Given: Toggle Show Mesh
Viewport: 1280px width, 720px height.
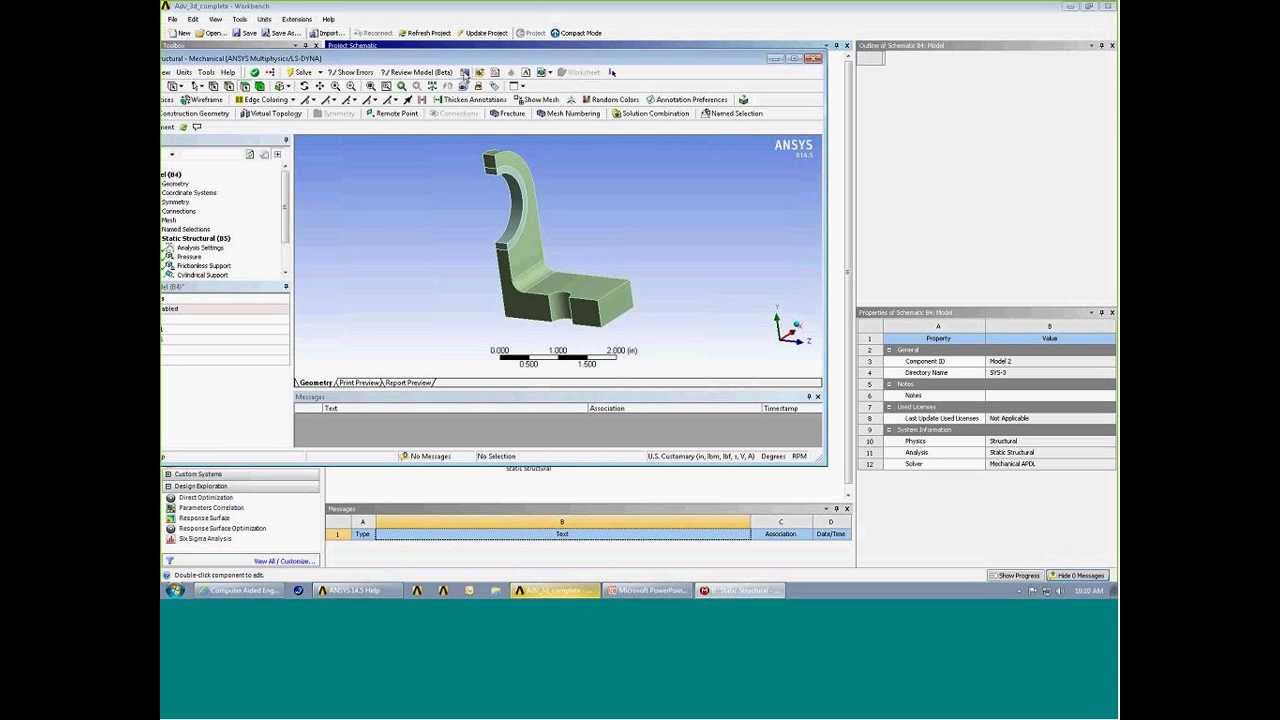Looking at the screenshot, I should click(x=537, y=100).
